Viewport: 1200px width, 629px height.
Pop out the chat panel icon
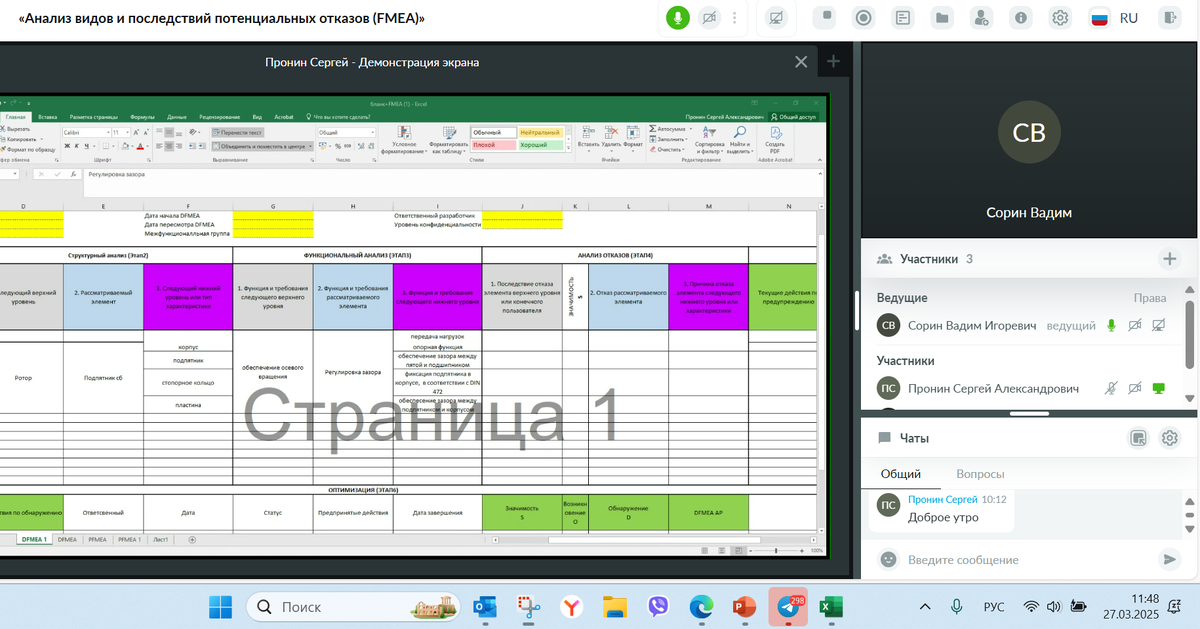click(x=1138, y=438)
